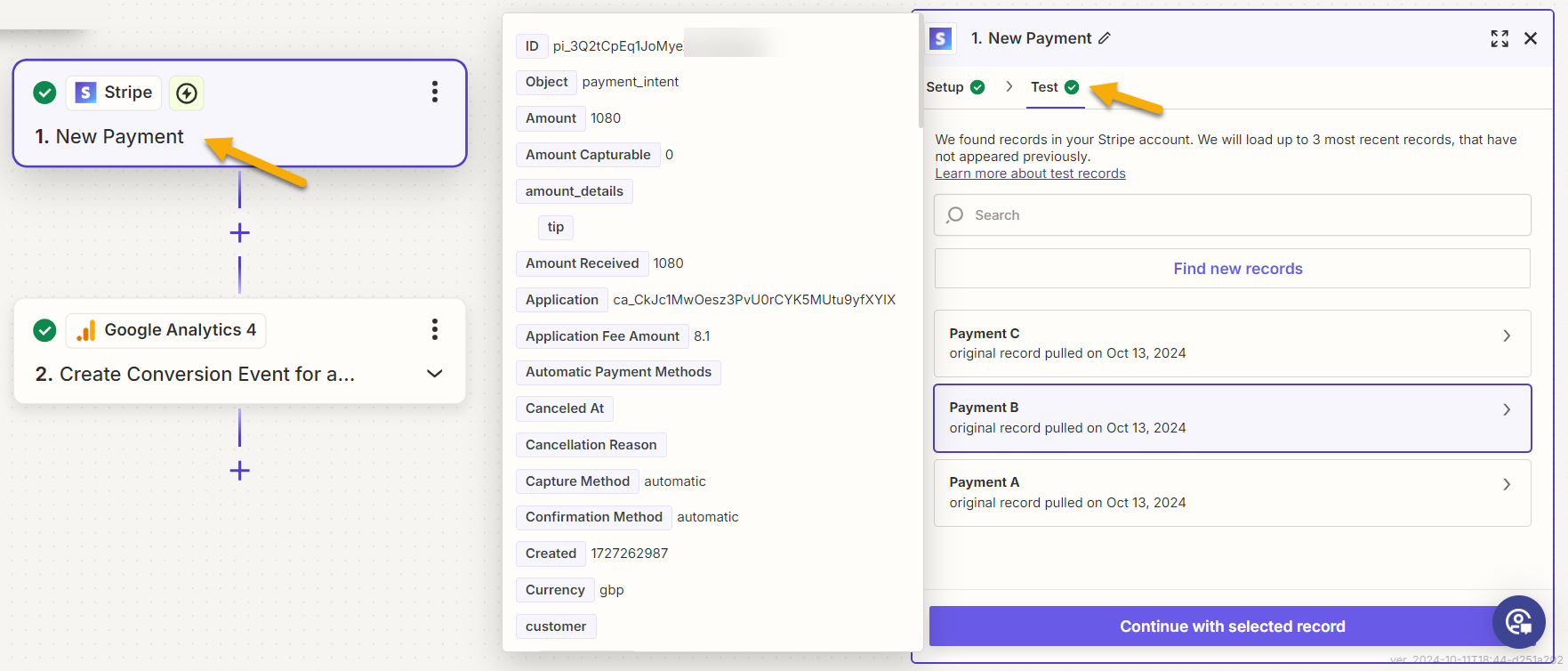Click Find new records button

1233,269
